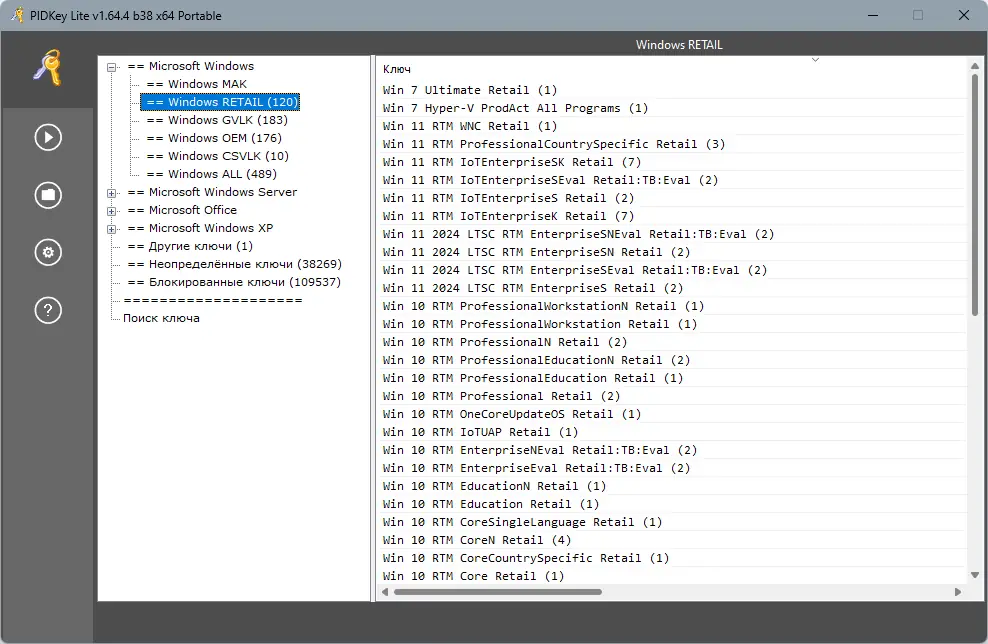The image size is (988, 644).
Task: Select Другие ключи (1) tree item
Action: [x=190, y=246]
